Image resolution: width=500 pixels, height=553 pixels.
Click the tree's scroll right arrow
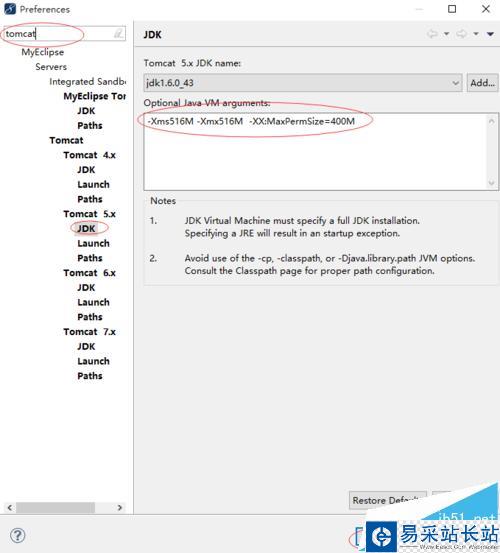tap(120, 508)
